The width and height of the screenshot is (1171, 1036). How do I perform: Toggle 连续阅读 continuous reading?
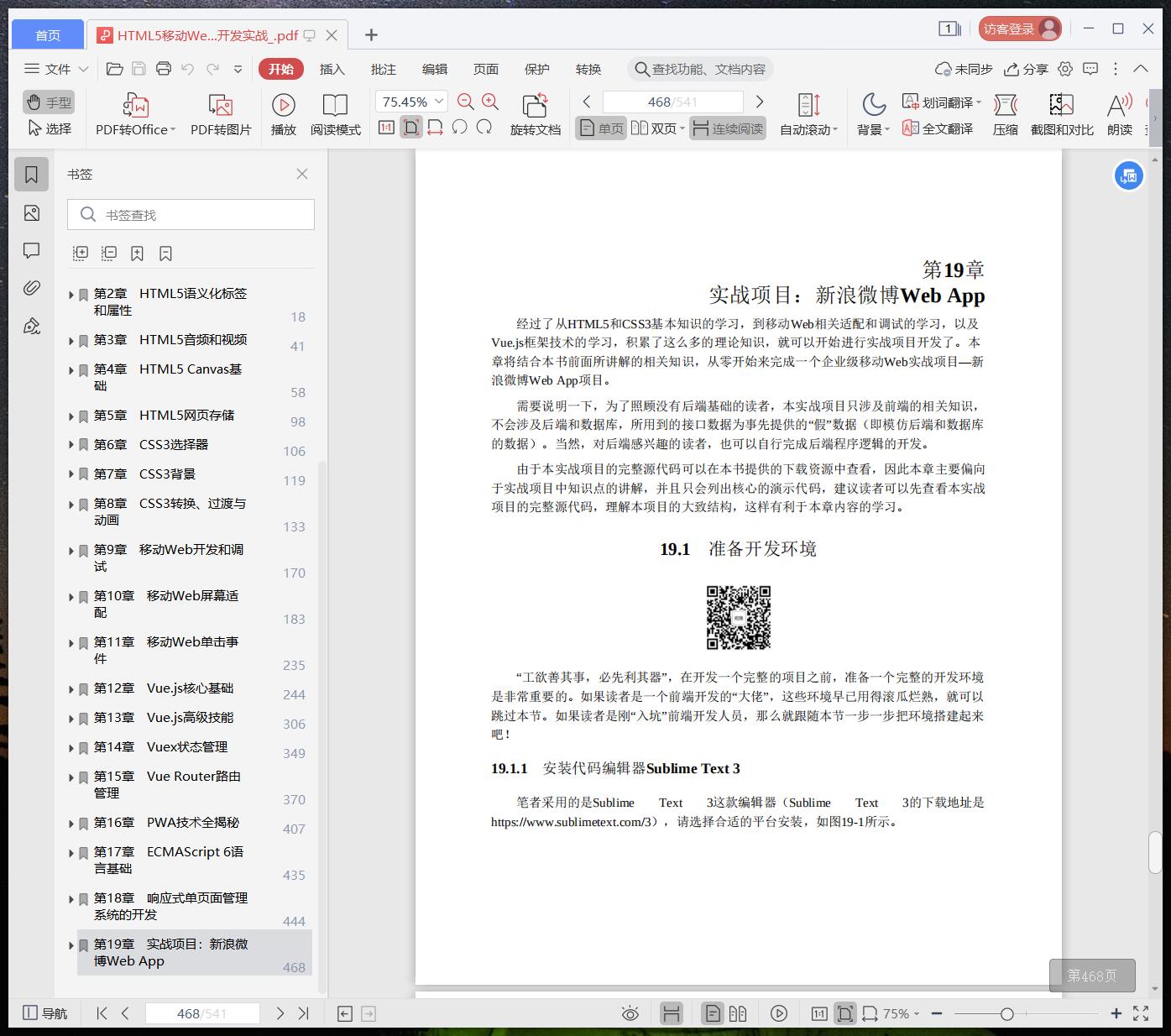(x=728, y=128)
